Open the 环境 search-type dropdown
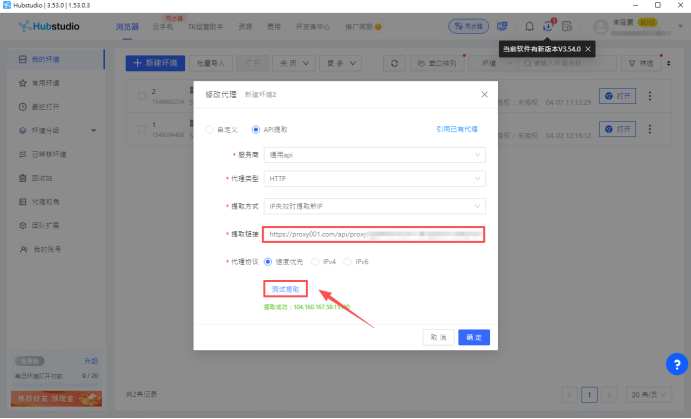 tap(494, 63)
